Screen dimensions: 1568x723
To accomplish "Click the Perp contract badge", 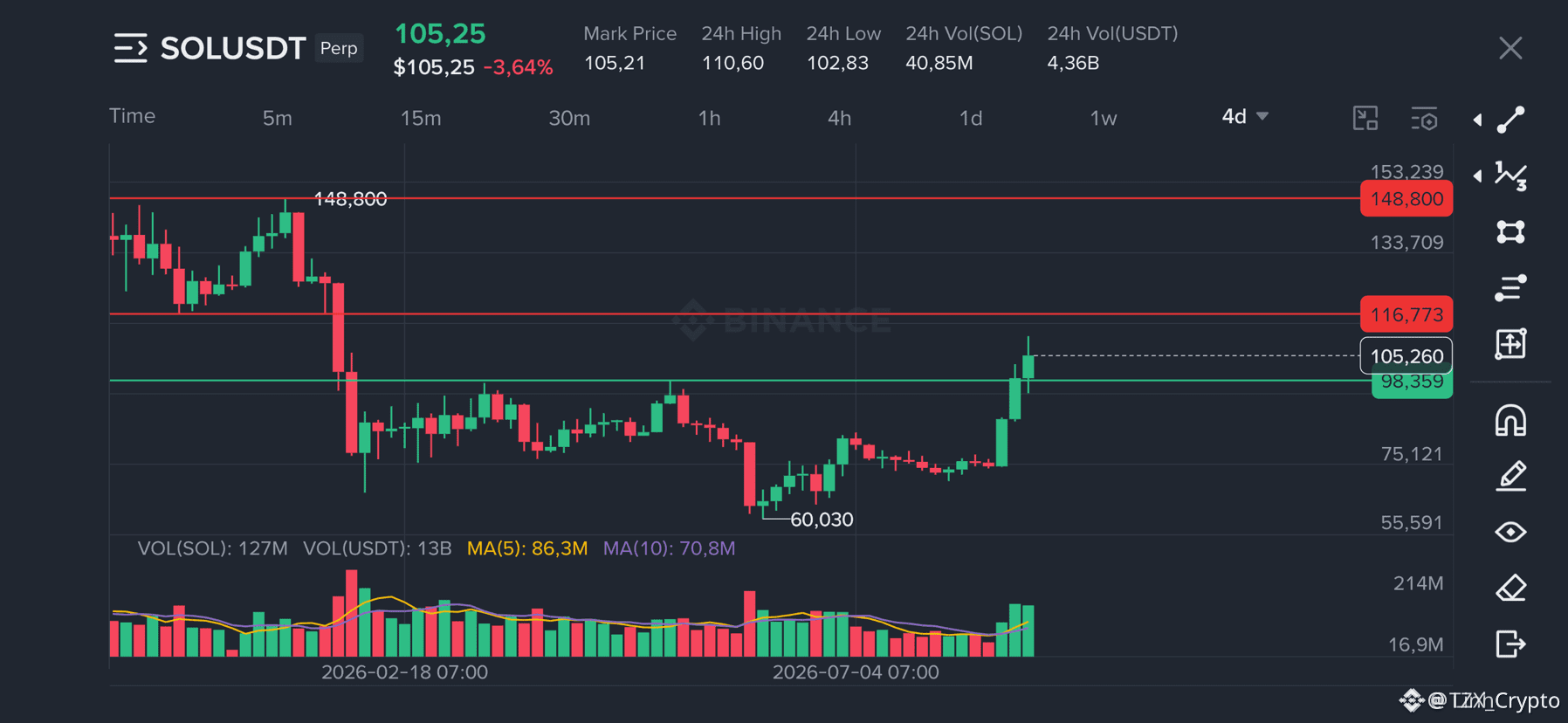I will click(339, 48).
